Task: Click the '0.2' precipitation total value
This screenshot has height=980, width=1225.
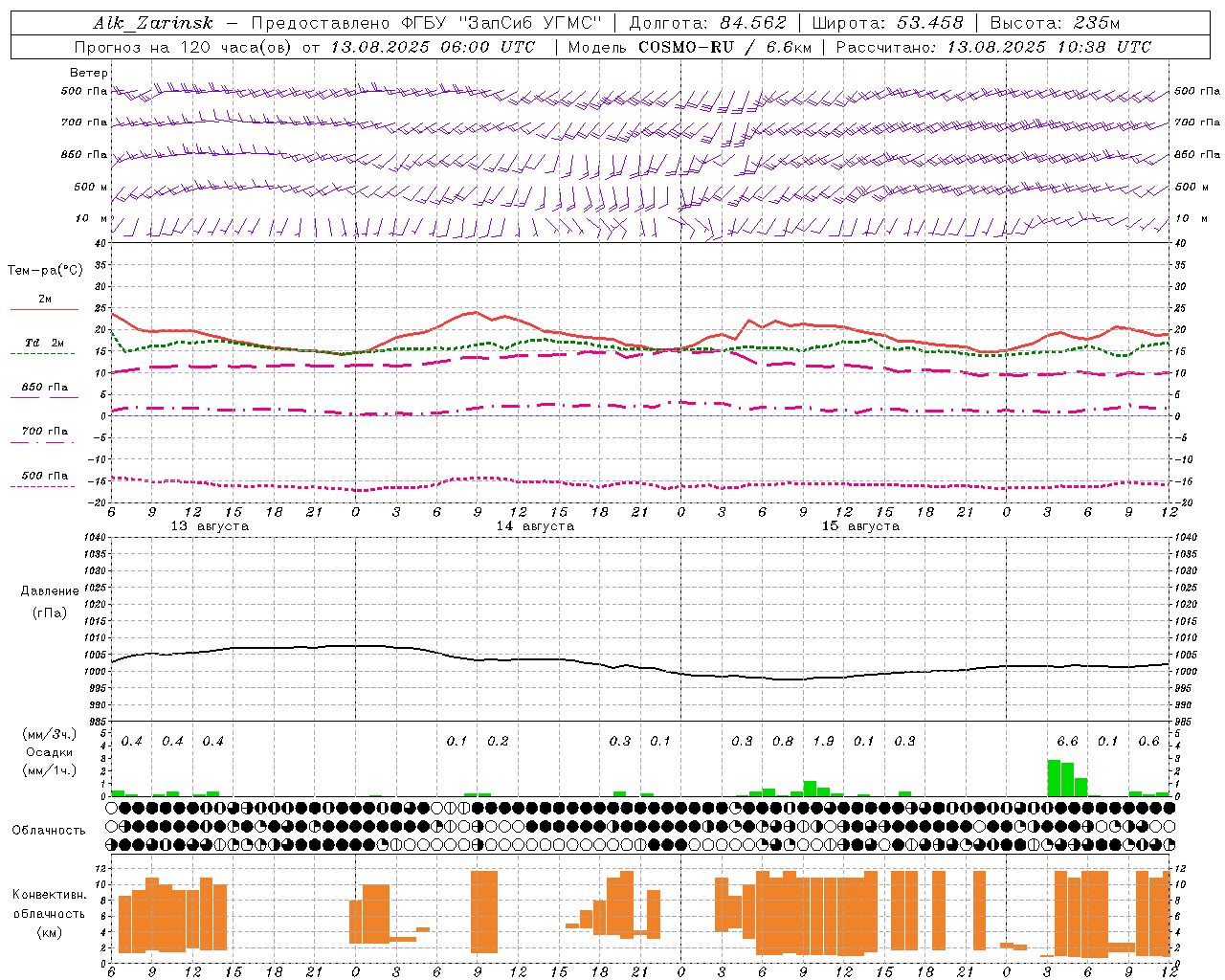Action: click(498, 742)
